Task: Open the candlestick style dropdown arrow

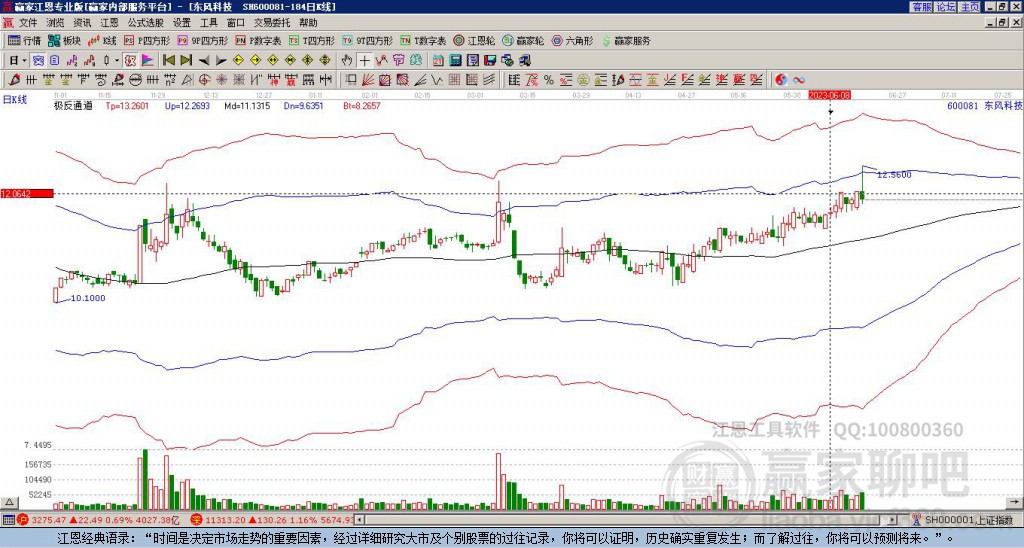Action: coord(117,61)
